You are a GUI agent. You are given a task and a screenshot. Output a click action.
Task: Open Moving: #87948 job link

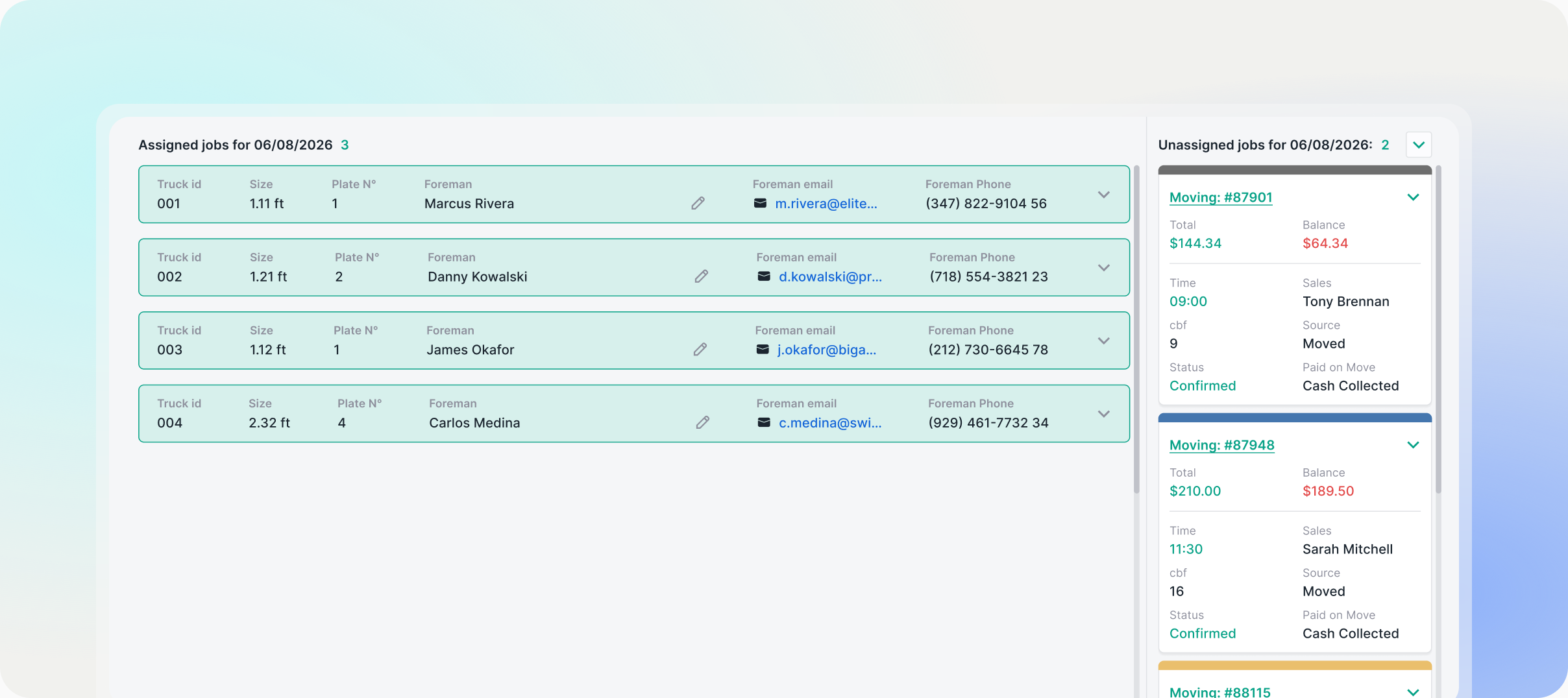tap(1221, 445)
